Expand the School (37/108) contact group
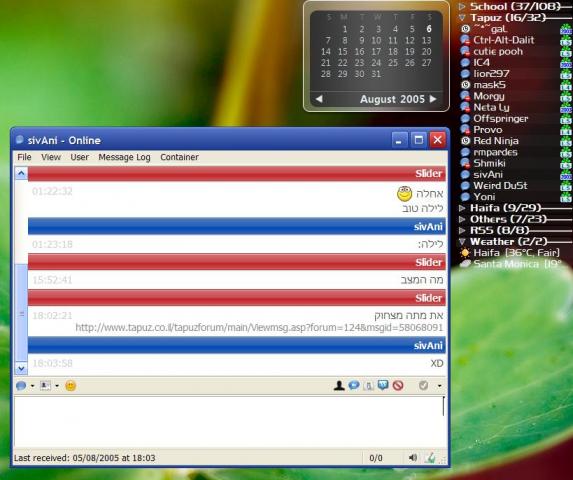Image resolution: width=573 pixels, height=480 pixels. coord(462,6)
